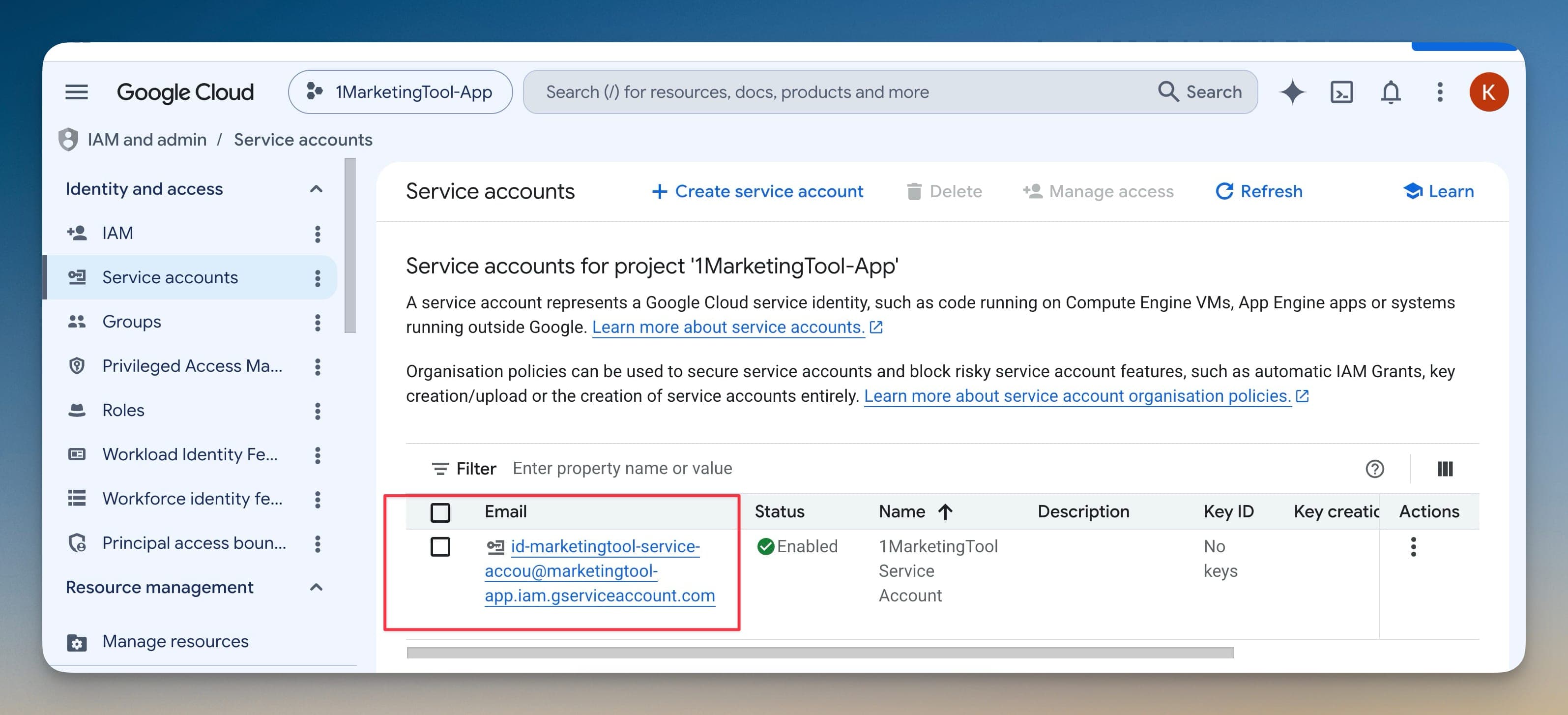Sort by the Key ID column header
The height and width of the screenshot is (715, 1568).
1228,511
